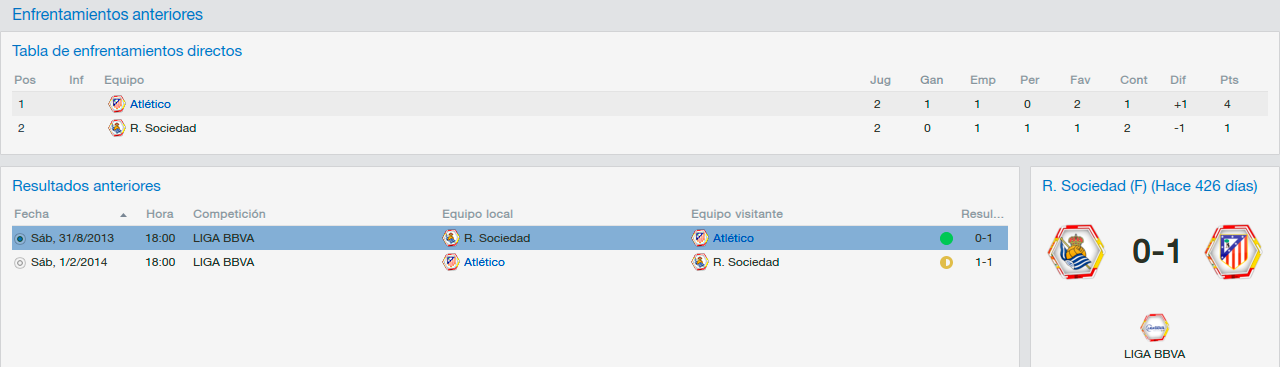The width and height of the screenshot is (1280, 367).
Task: Select the Sáb, 31/8/2013 match radio button
Action: coord(20,238)
